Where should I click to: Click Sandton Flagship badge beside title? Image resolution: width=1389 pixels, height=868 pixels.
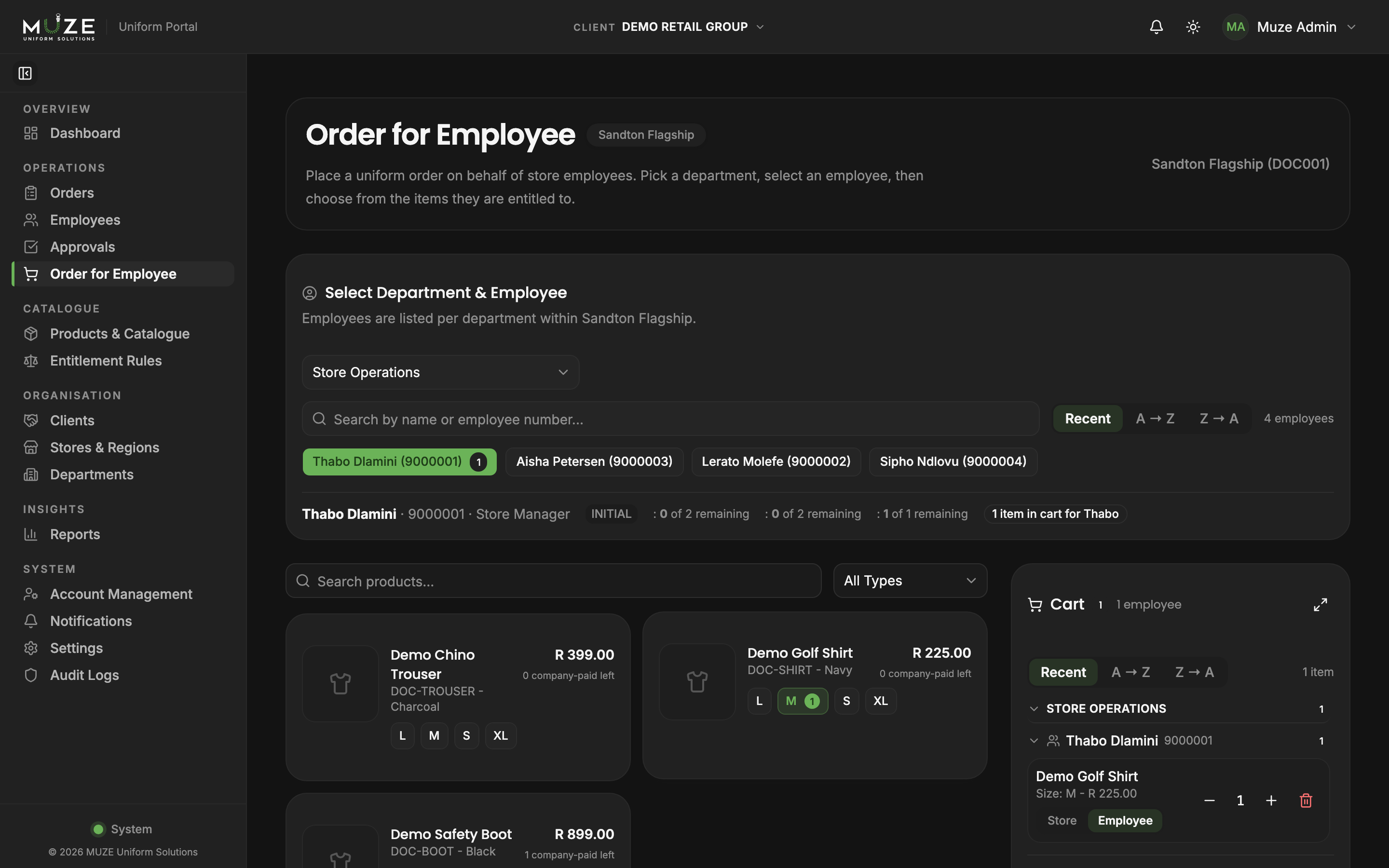pyautogui.click(x=646, y=135)
